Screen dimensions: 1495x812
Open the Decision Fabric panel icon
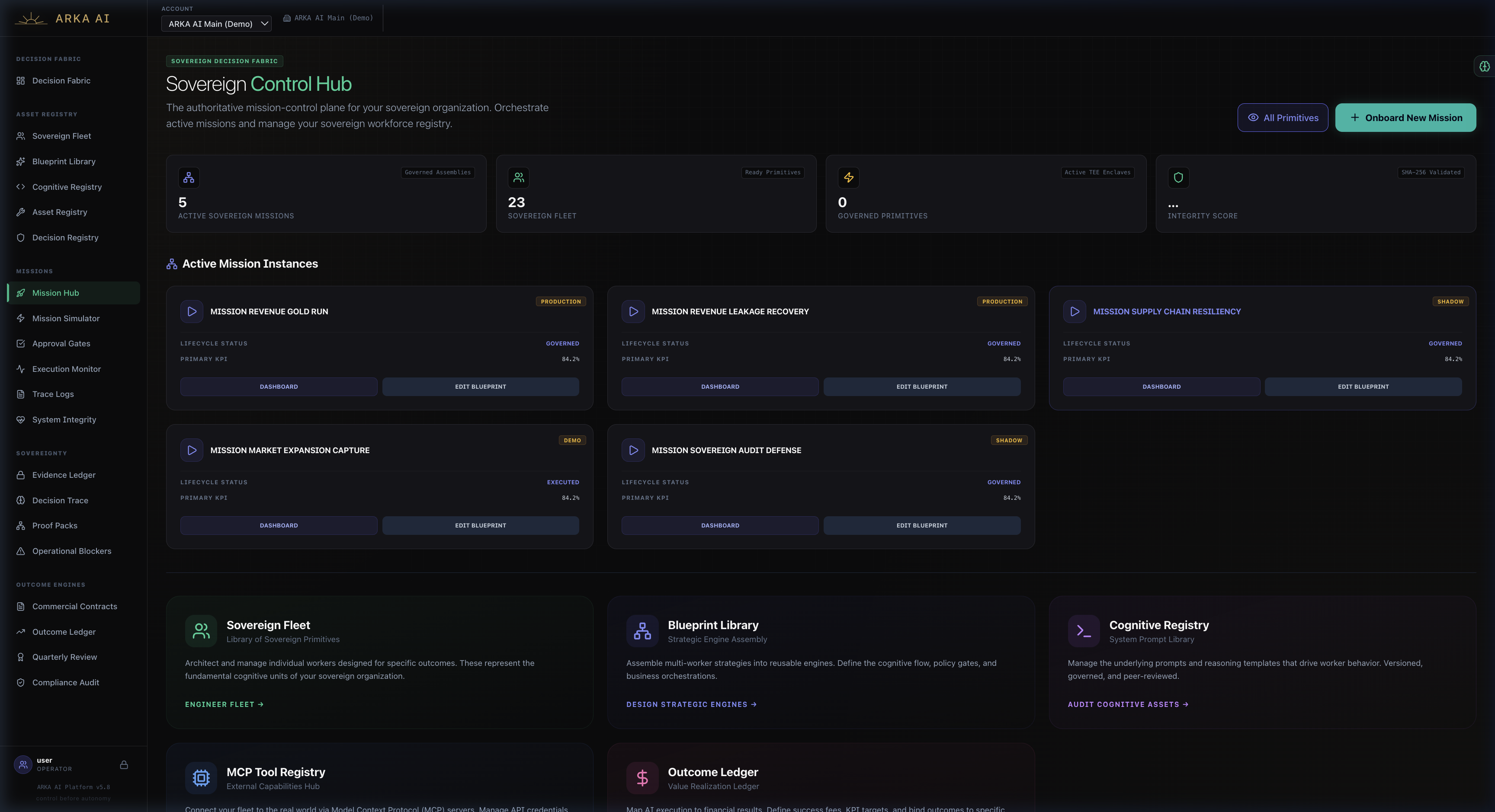(x=21, y=80)
